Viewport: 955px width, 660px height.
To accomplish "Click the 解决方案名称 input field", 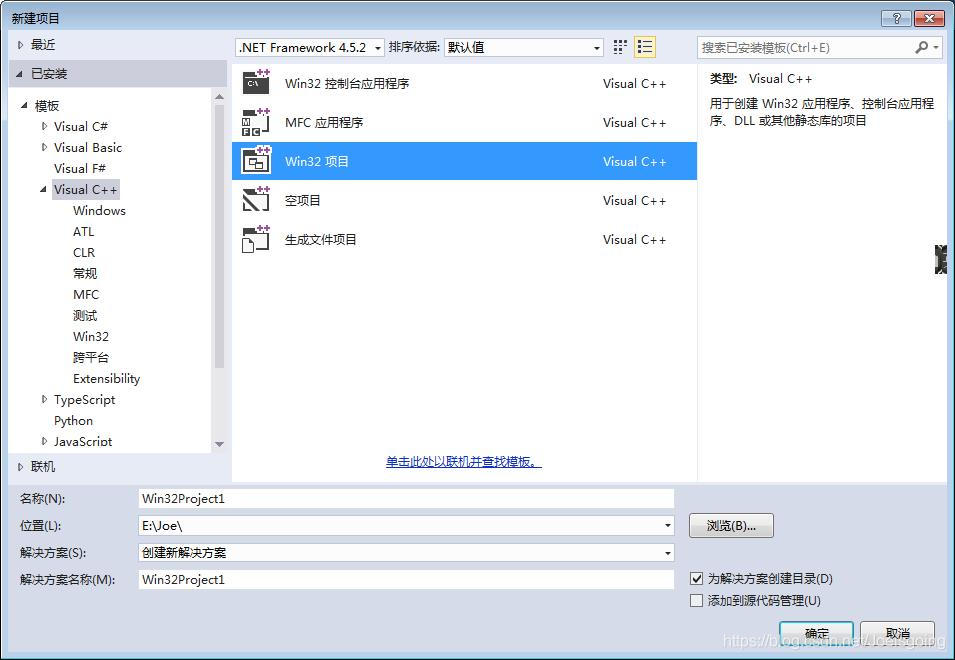I will 406,580.
